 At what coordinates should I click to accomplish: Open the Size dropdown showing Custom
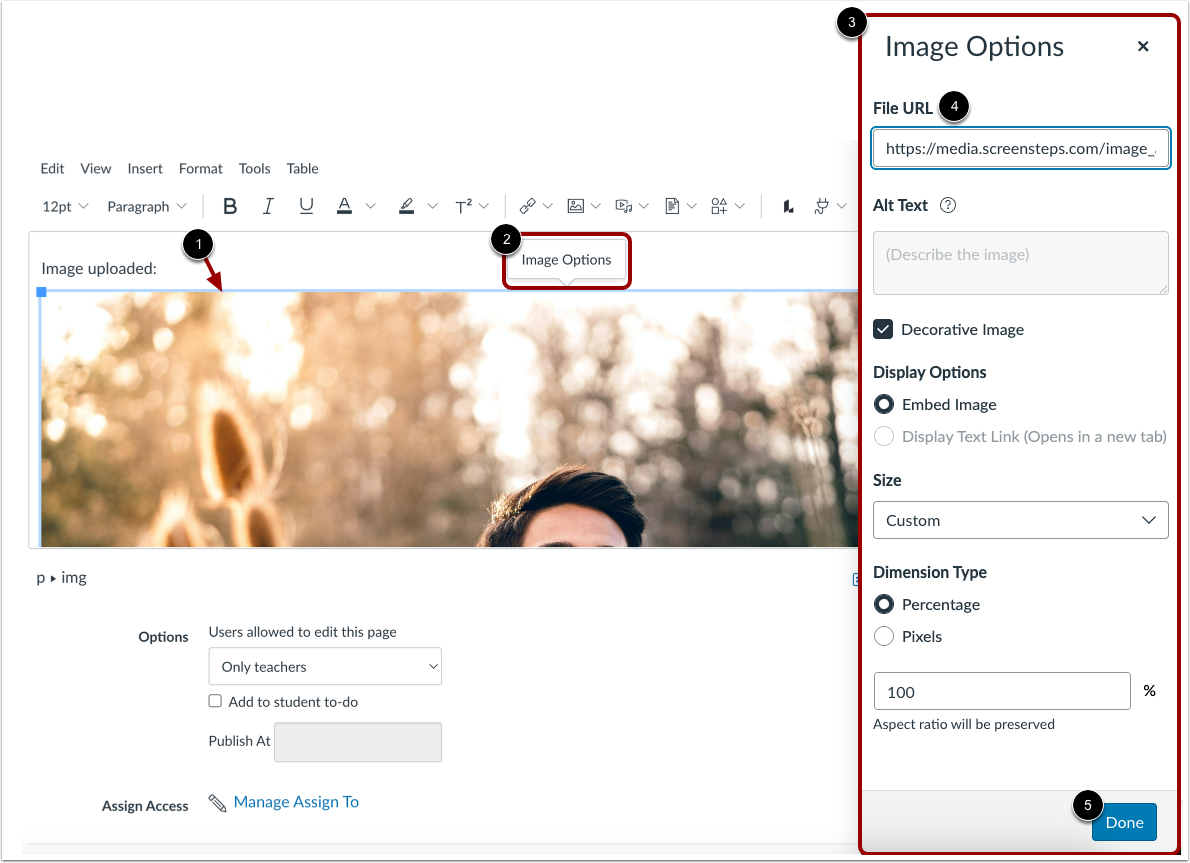pyautogui.click(x=1020, y=520)
